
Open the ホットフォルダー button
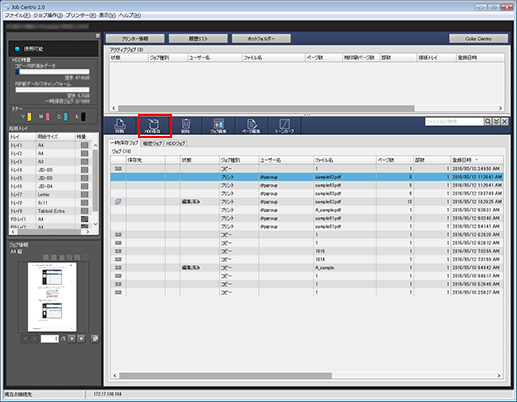pyautogui.click(x=261, y=39)
